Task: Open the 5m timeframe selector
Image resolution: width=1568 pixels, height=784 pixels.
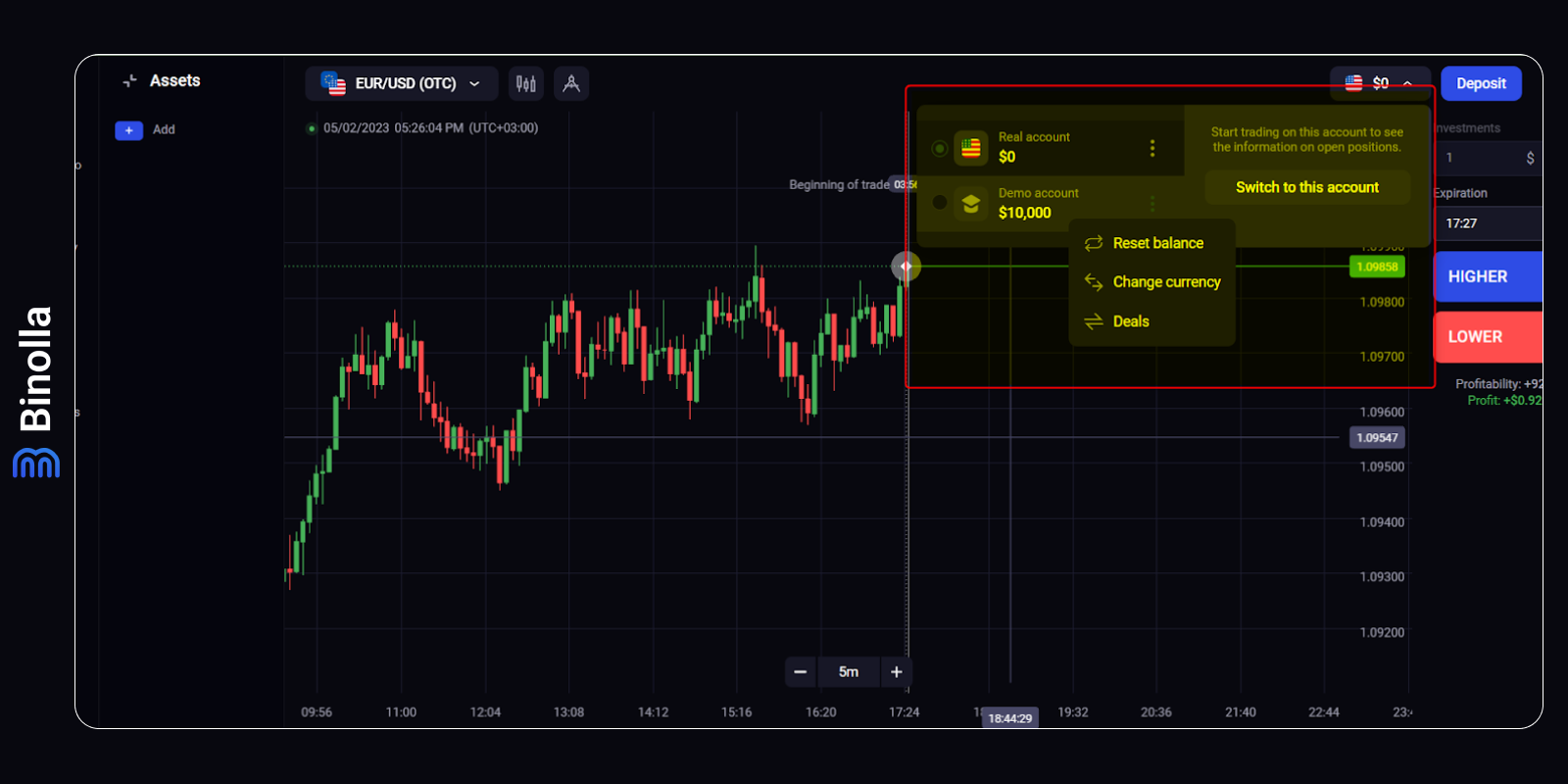Action: (x=848, y=672)
